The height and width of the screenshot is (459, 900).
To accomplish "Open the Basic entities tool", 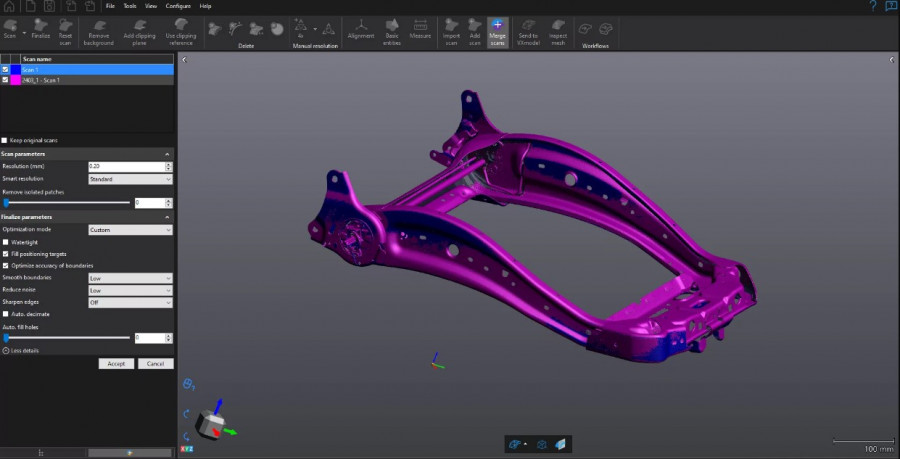I will 392,32.
